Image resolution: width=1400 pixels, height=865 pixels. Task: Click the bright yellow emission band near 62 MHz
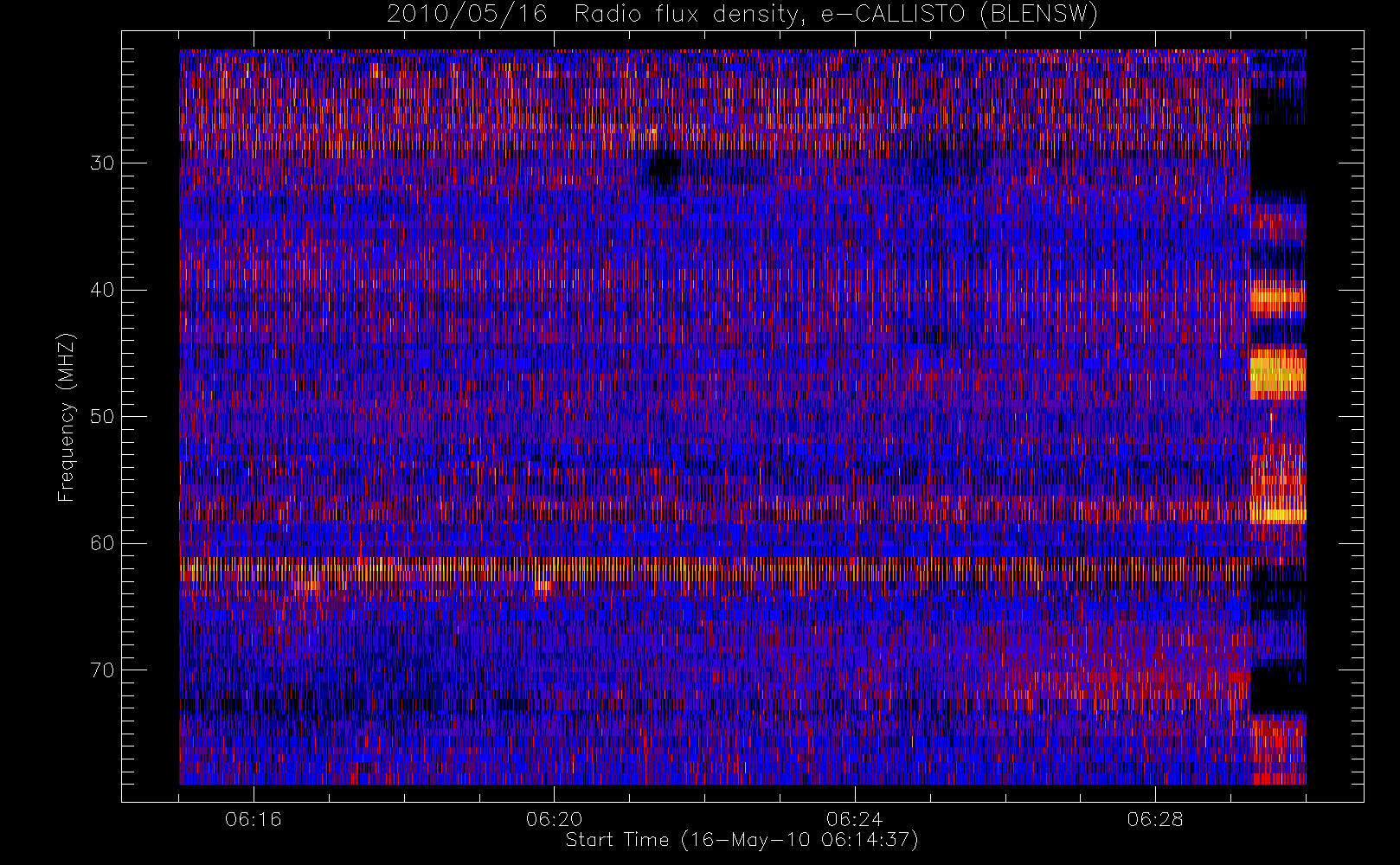pos(715,570)
